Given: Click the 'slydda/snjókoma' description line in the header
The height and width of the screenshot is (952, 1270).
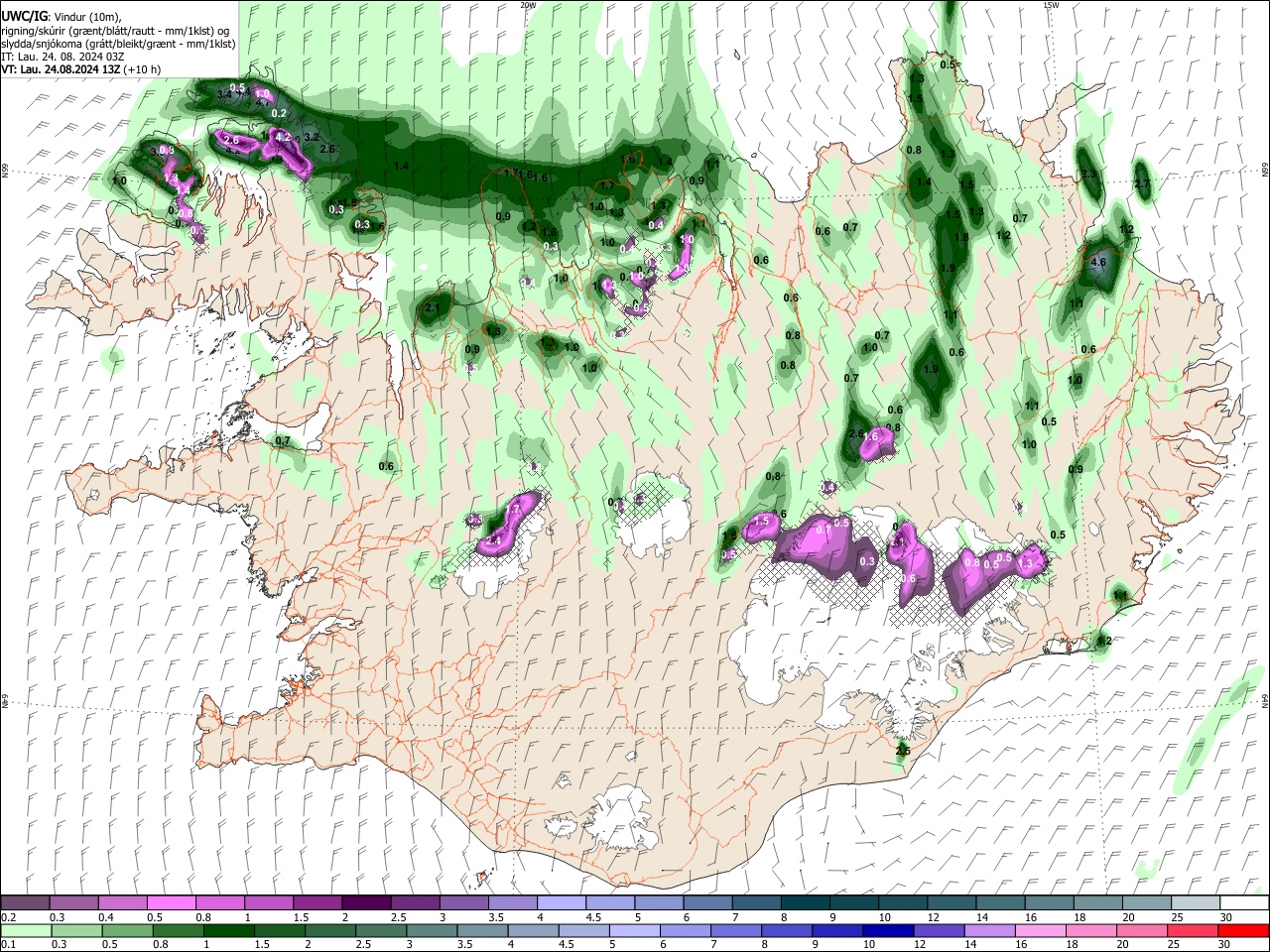Looking at the screenshot, I should 119,44.
